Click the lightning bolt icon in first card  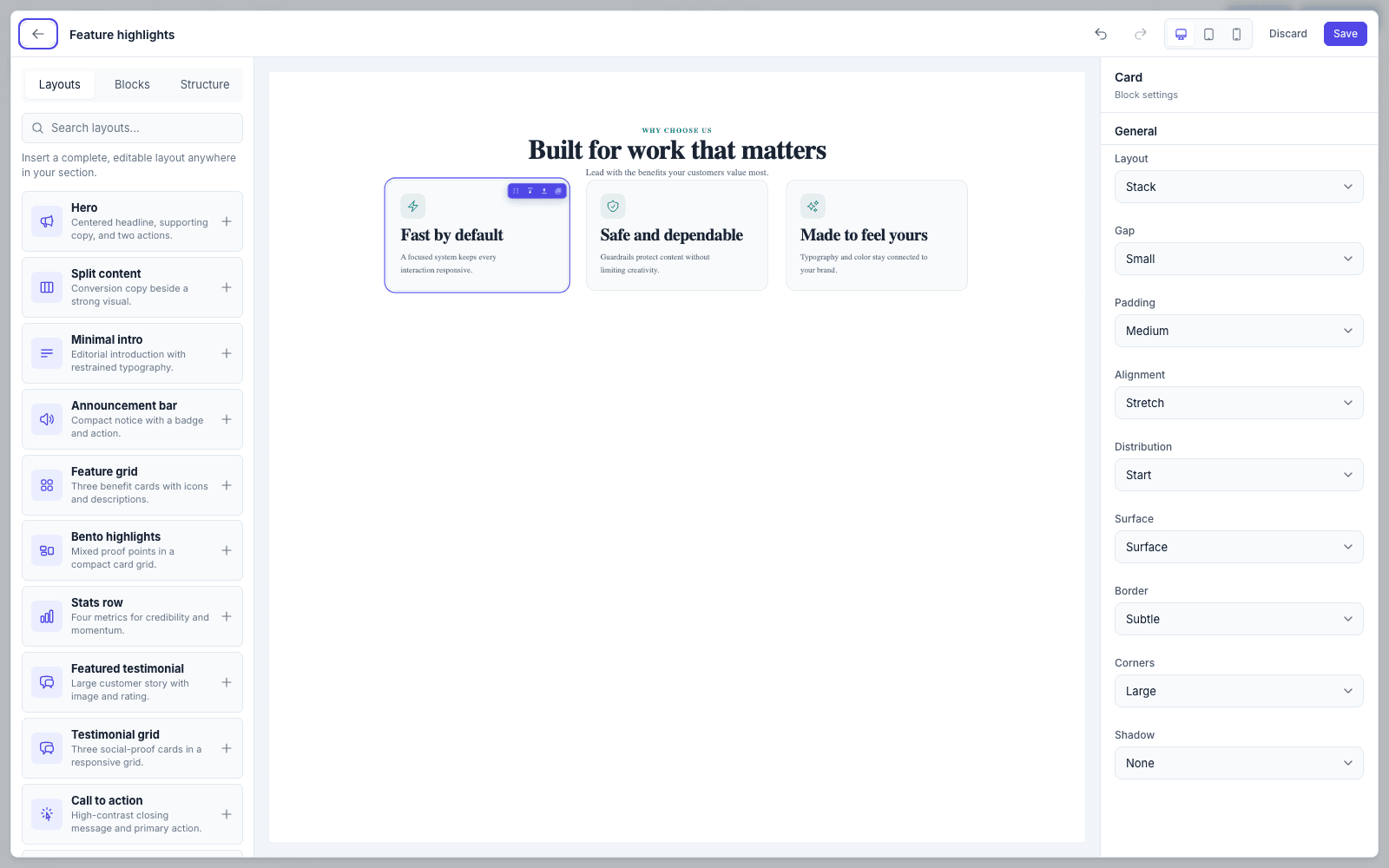413,207
